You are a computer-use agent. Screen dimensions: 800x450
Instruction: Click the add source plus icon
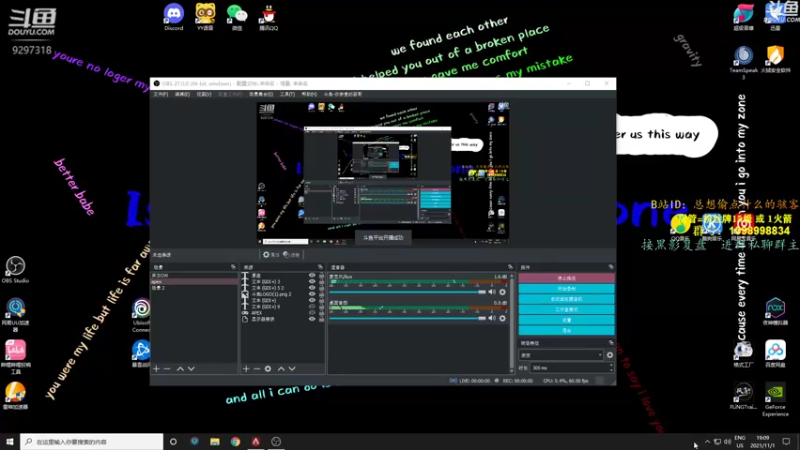tap(246, 368)
